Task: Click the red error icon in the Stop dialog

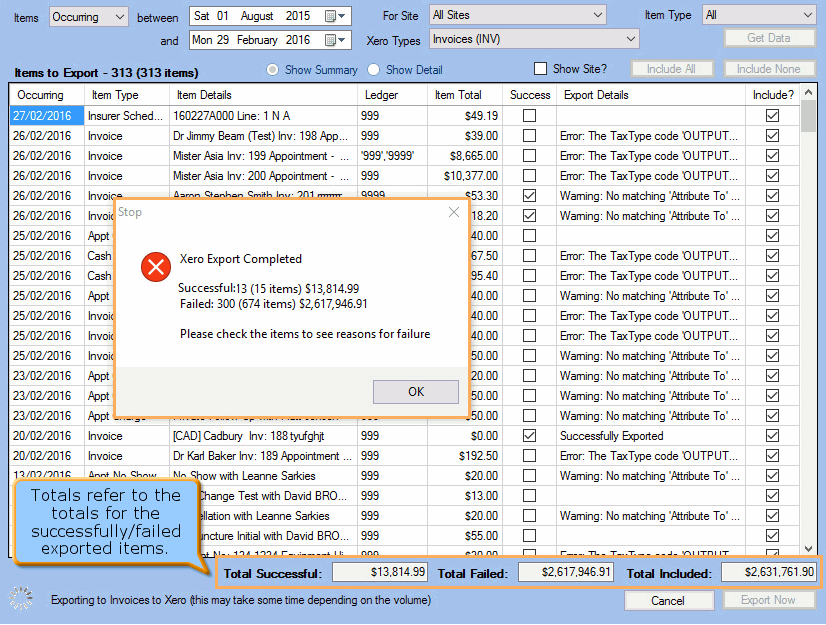Action: coord(156,267)
